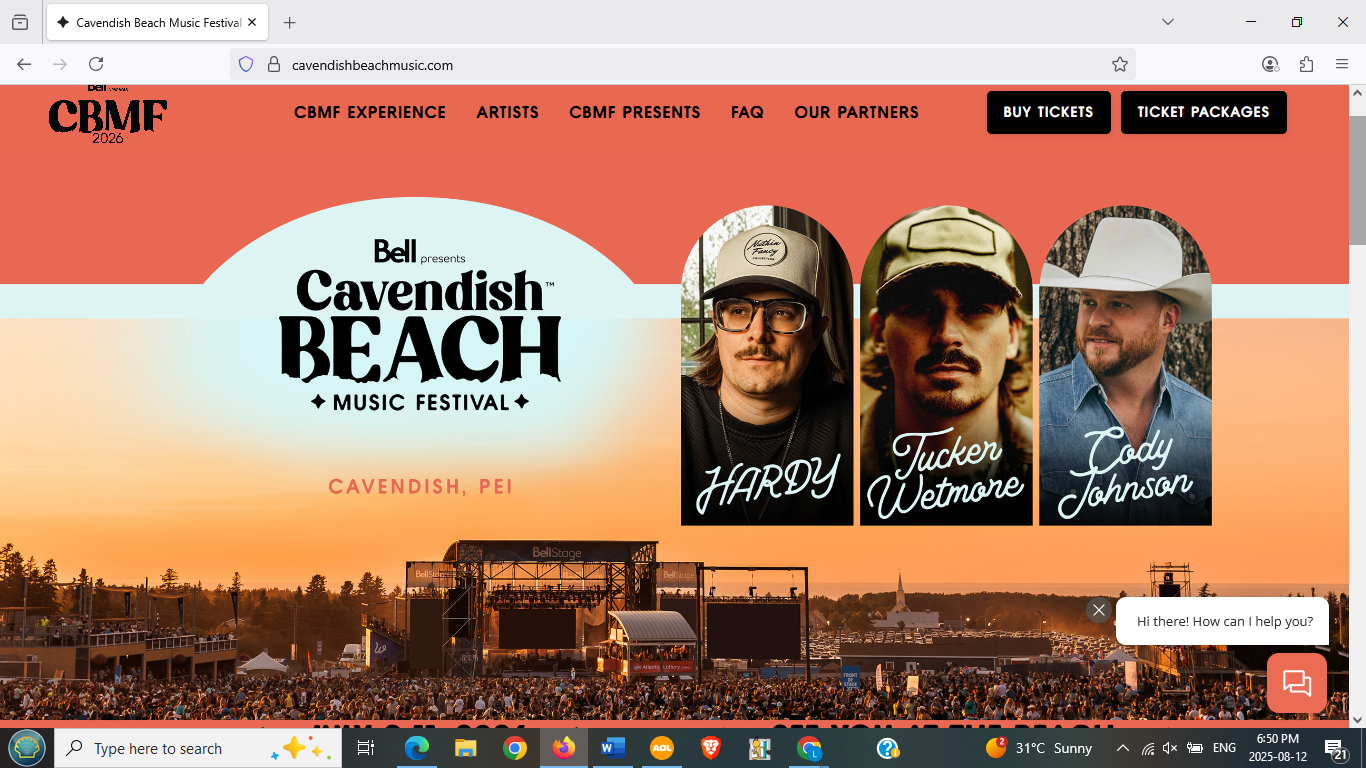This screenshot has width=1366, height=768.
Task: Launch Microsoft Edge from taskbar
Action: click(x=417, y=748)
